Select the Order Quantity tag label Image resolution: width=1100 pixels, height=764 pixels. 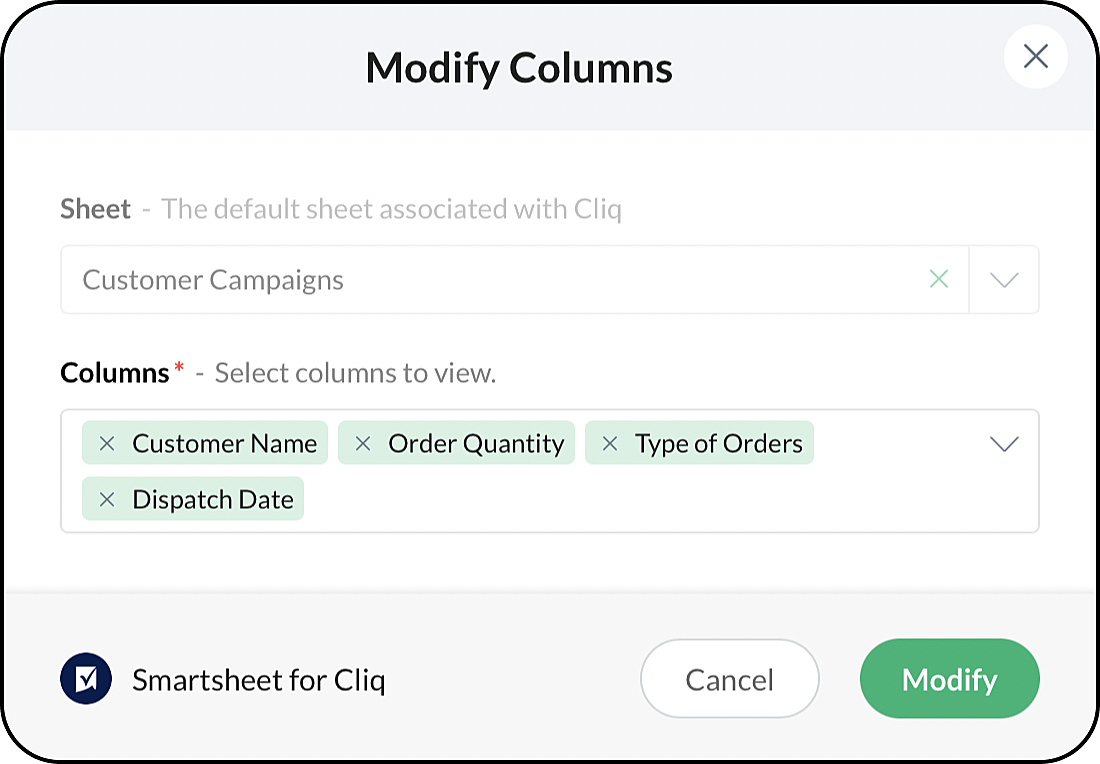coord(476,443)
